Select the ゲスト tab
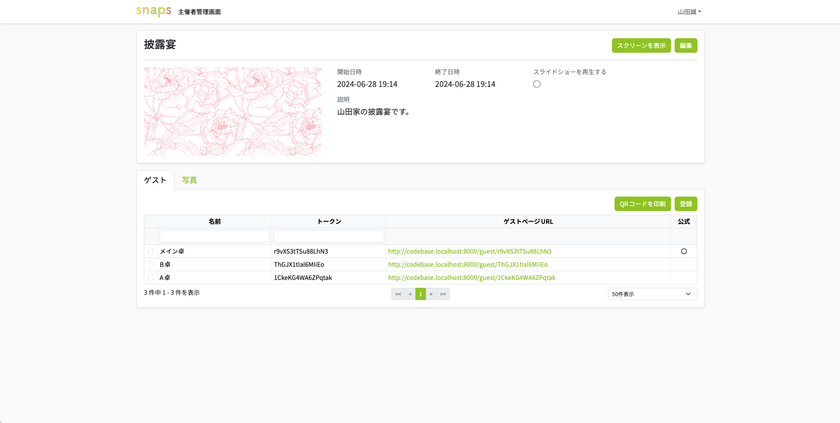 155,180
